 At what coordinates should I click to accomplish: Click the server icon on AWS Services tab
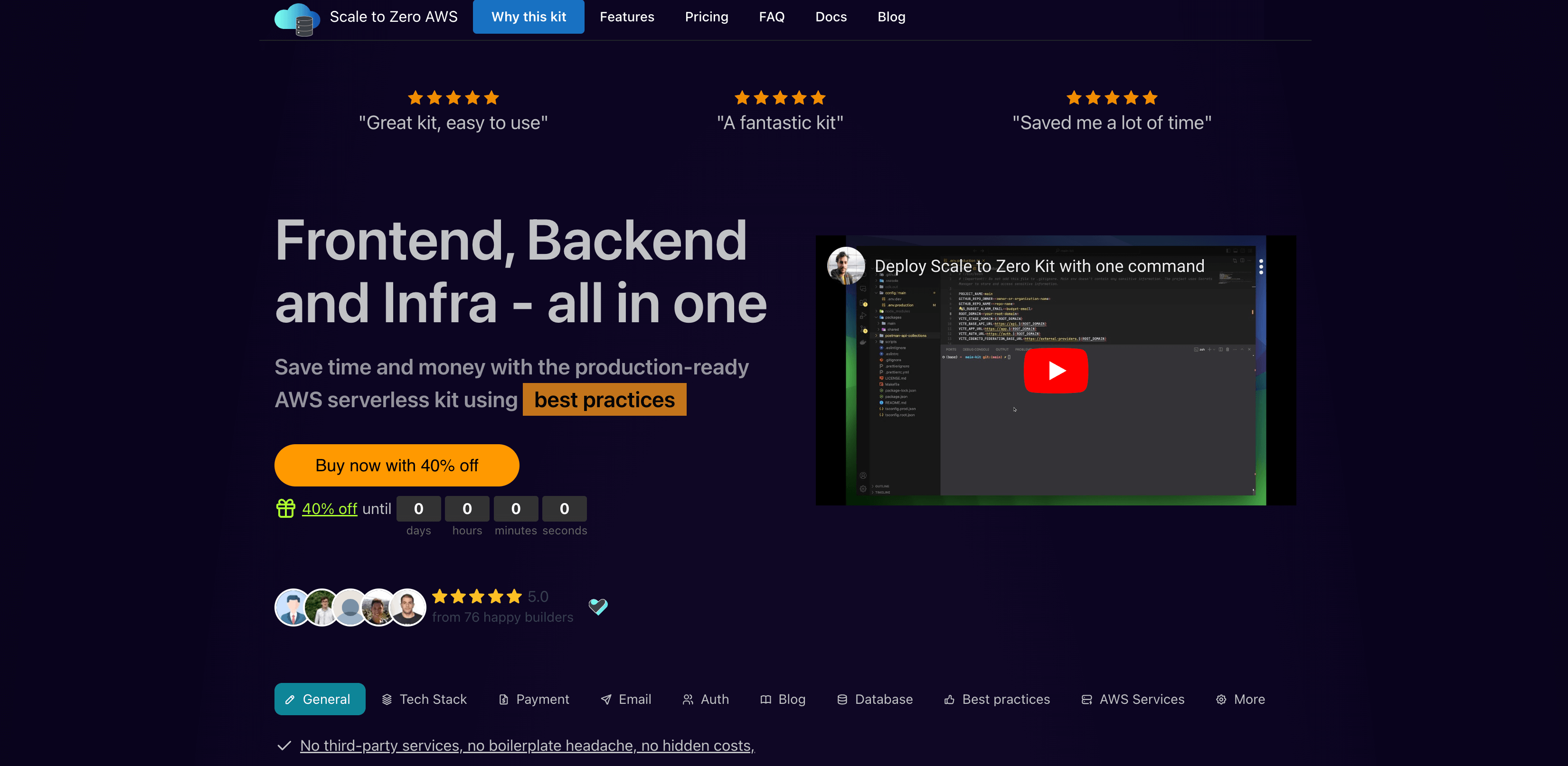tap(1086, 700)
